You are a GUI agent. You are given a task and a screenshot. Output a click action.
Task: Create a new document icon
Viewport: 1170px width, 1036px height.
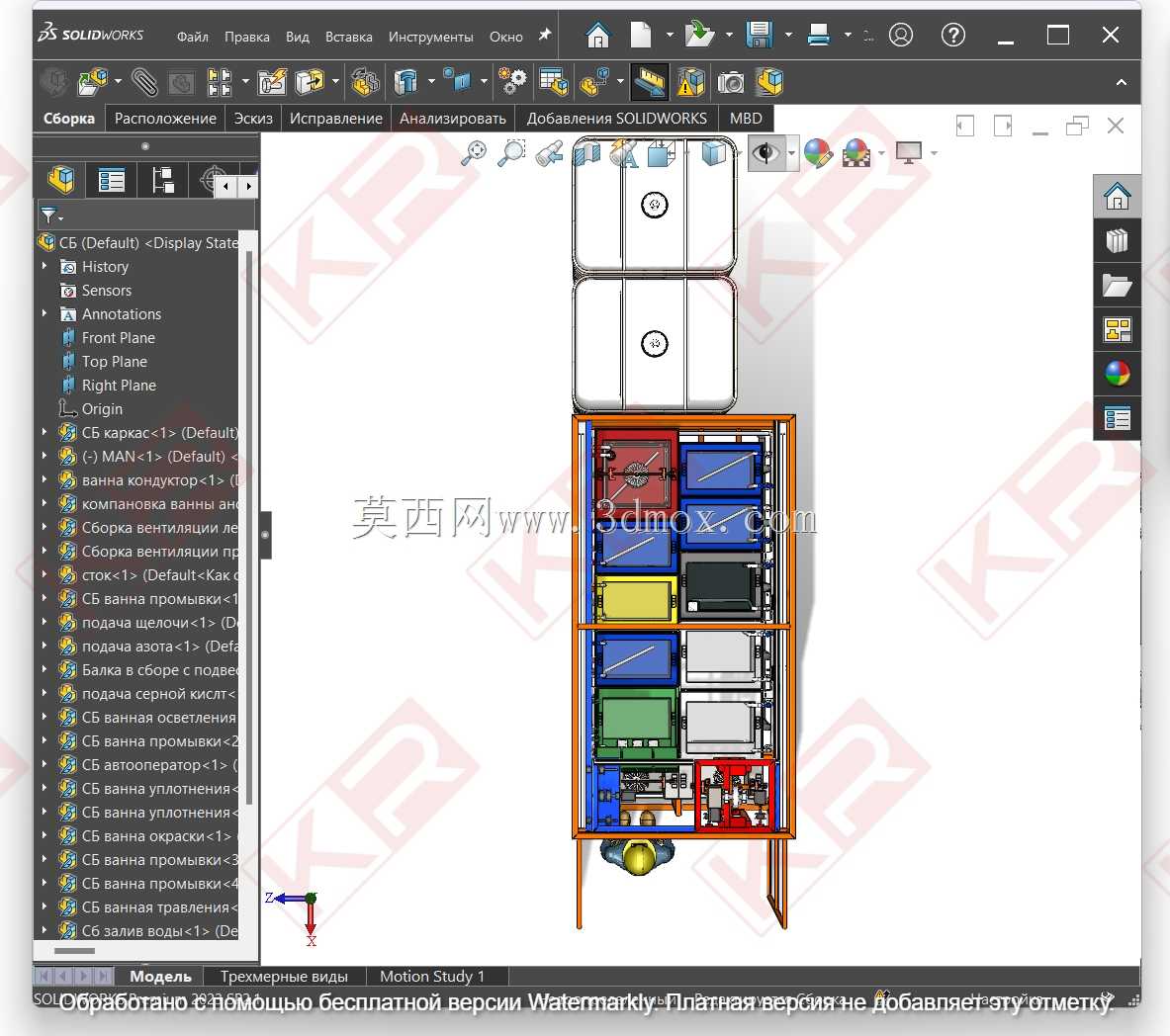(641, 35)
